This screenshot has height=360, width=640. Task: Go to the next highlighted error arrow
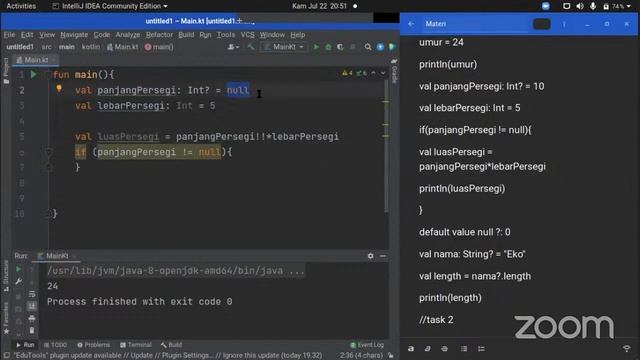pos(383,73)
